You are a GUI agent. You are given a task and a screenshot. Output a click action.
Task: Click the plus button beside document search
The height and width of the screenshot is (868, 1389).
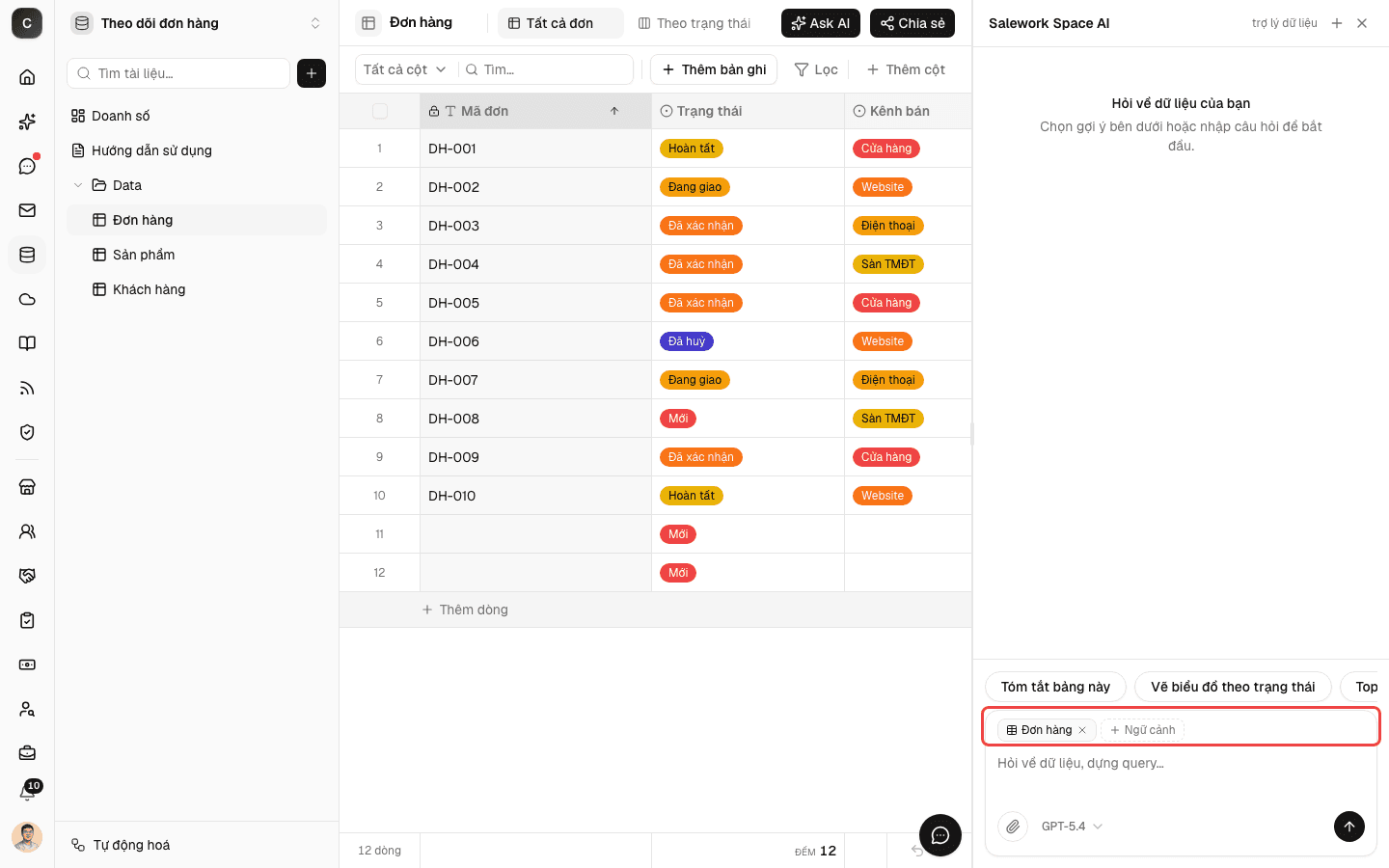(312, 73)
